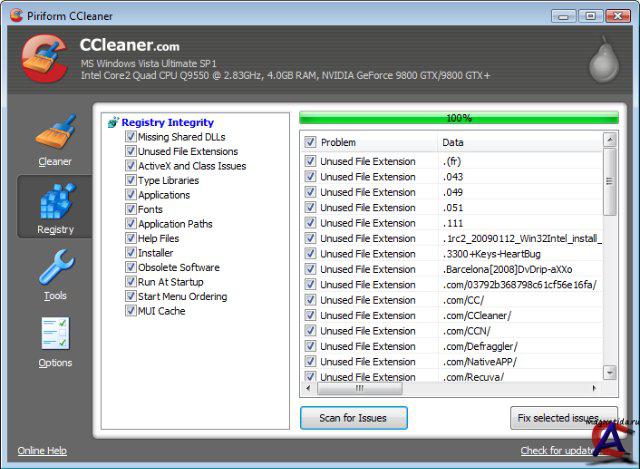
Task: Select the .1rc2_20090112_Win32Intel_install row
Action: [522, 238]
